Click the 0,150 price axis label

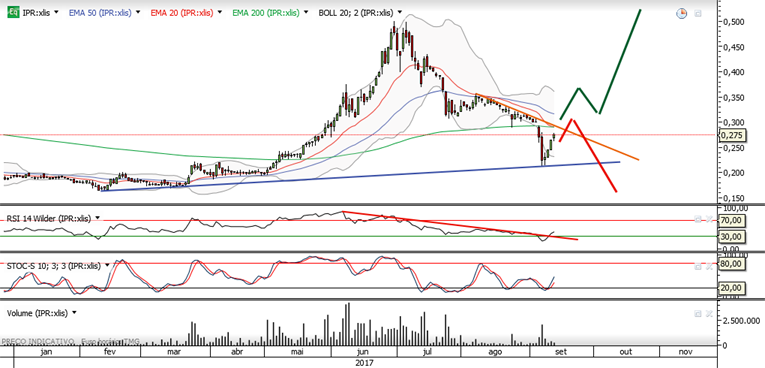point(733,198)
